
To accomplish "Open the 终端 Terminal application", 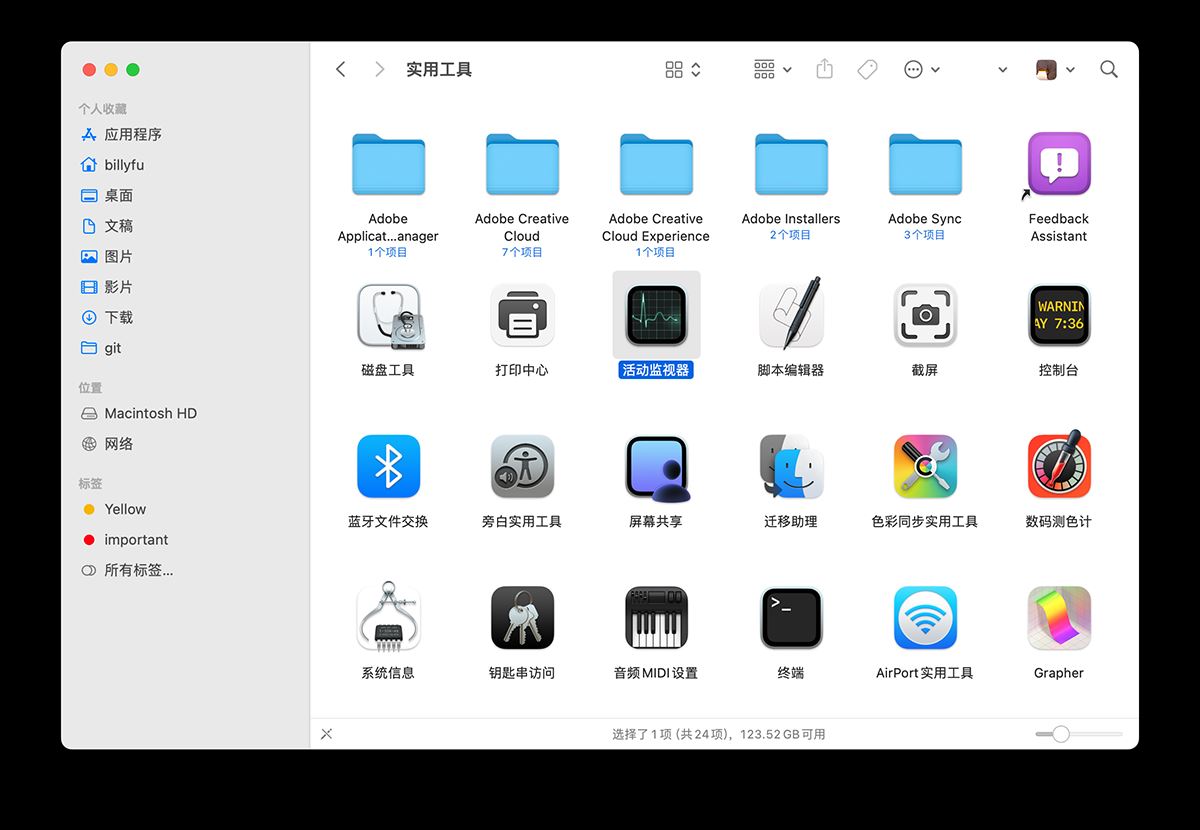I will tap(790, 617).
